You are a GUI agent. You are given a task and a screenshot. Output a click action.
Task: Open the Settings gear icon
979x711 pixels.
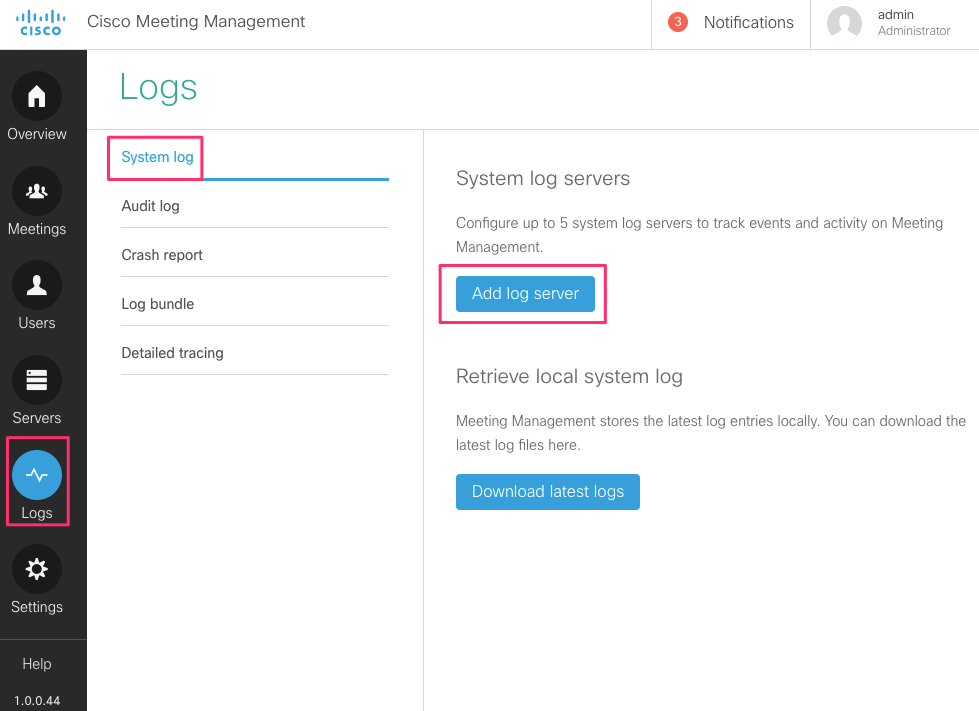coord(37,569)
